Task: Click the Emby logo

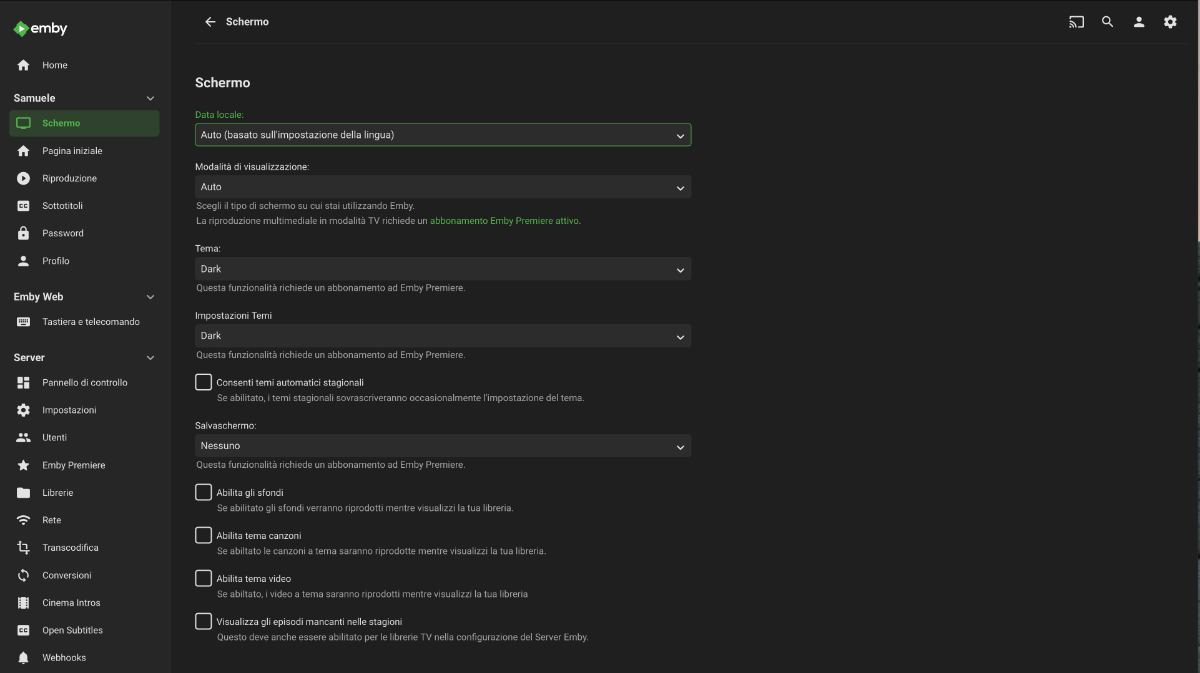Action: point(40,29)
